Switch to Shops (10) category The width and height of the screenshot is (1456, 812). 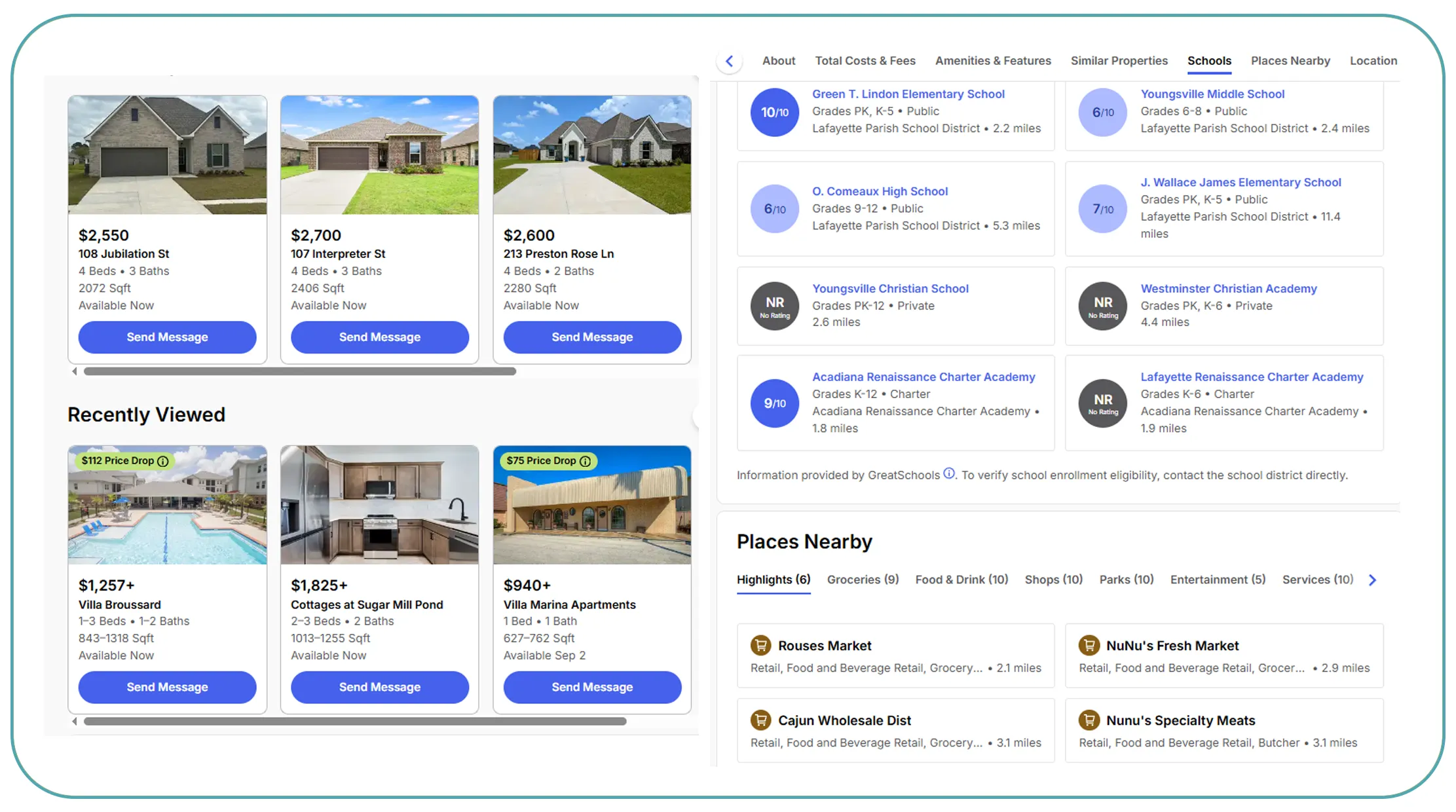coord(1053,580)
